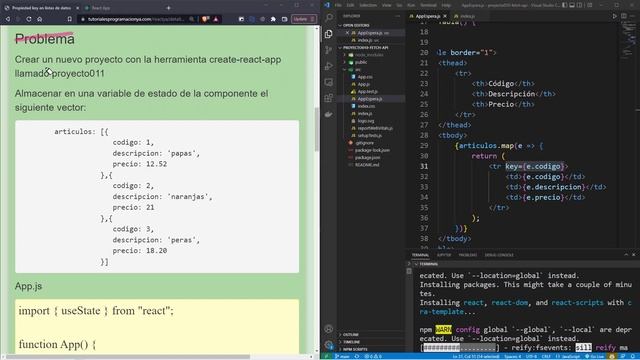640x360 pixels.
Task: Open the Docker view in activity bar
Action: click(x=329, y=114)
